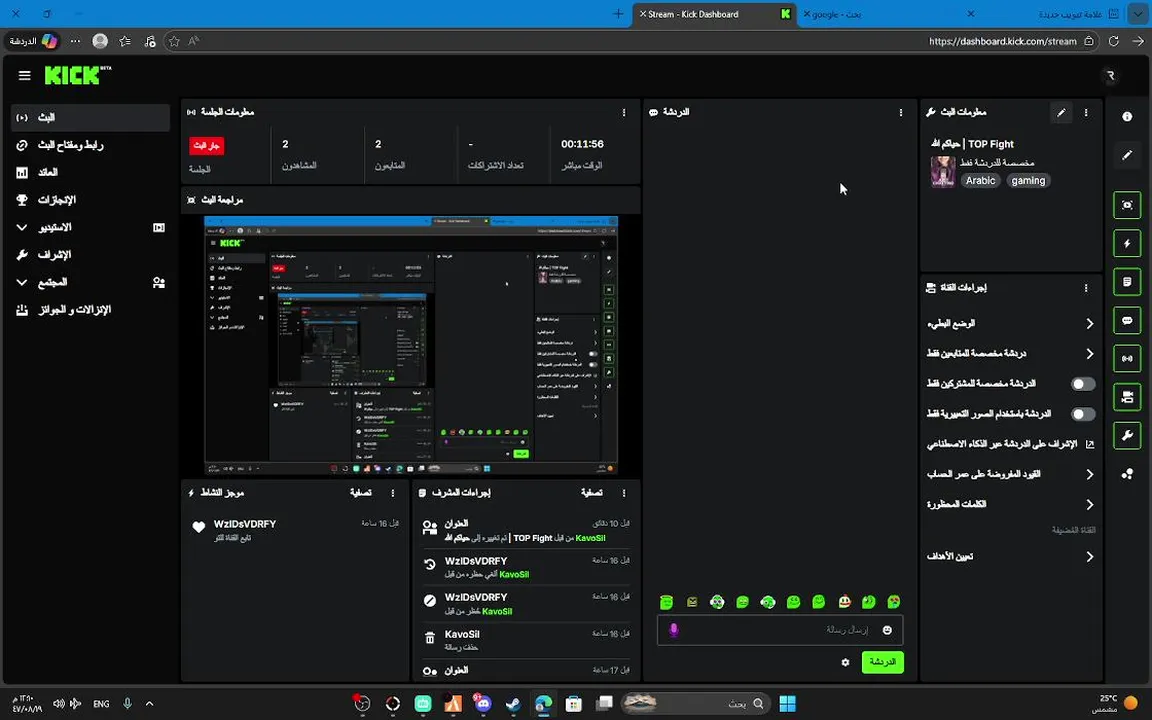Open the البث sidebar item
1152x720 pixels.
tap(90, 118)
